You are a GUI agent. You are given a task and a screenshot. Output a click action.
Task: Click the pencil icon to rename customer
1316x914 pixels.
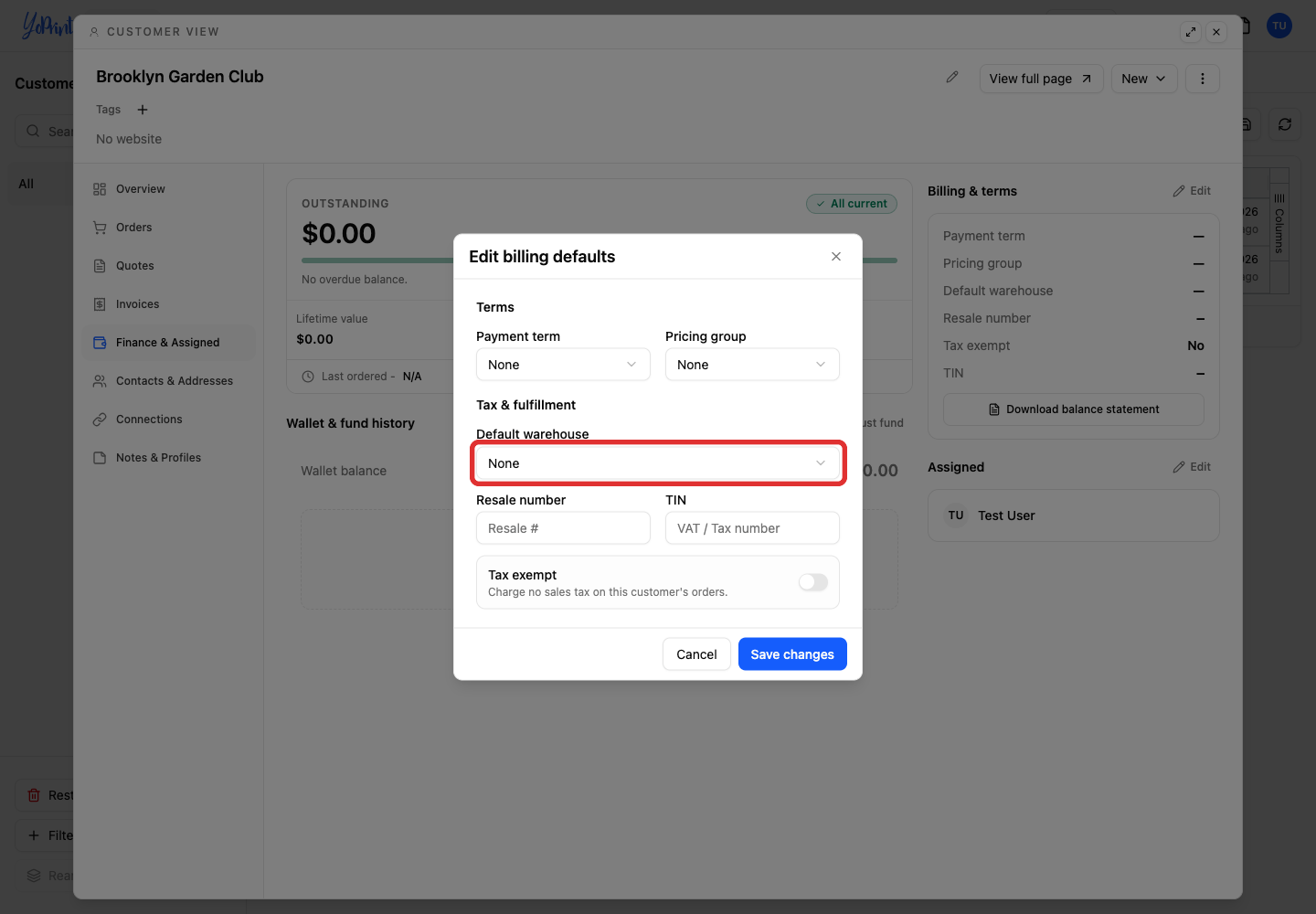point(952,78)
